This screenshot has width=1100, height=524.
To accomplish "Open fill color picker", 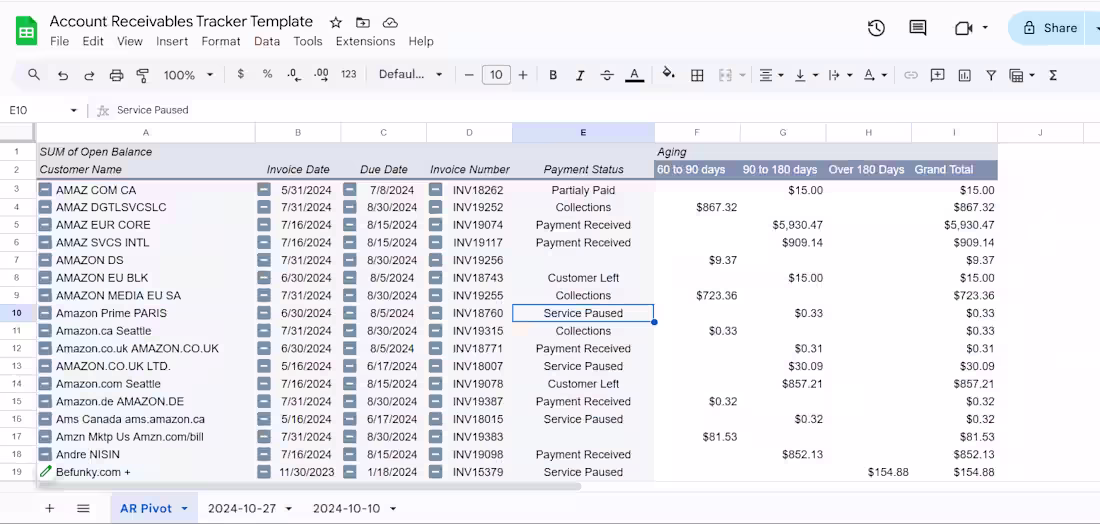I will [669, 74].
